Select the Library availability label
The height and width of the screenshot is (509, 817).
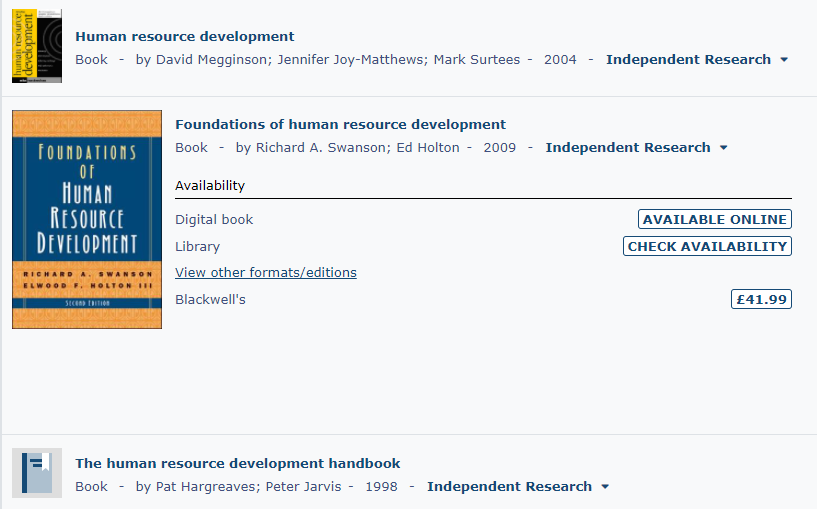click(197, 247)
